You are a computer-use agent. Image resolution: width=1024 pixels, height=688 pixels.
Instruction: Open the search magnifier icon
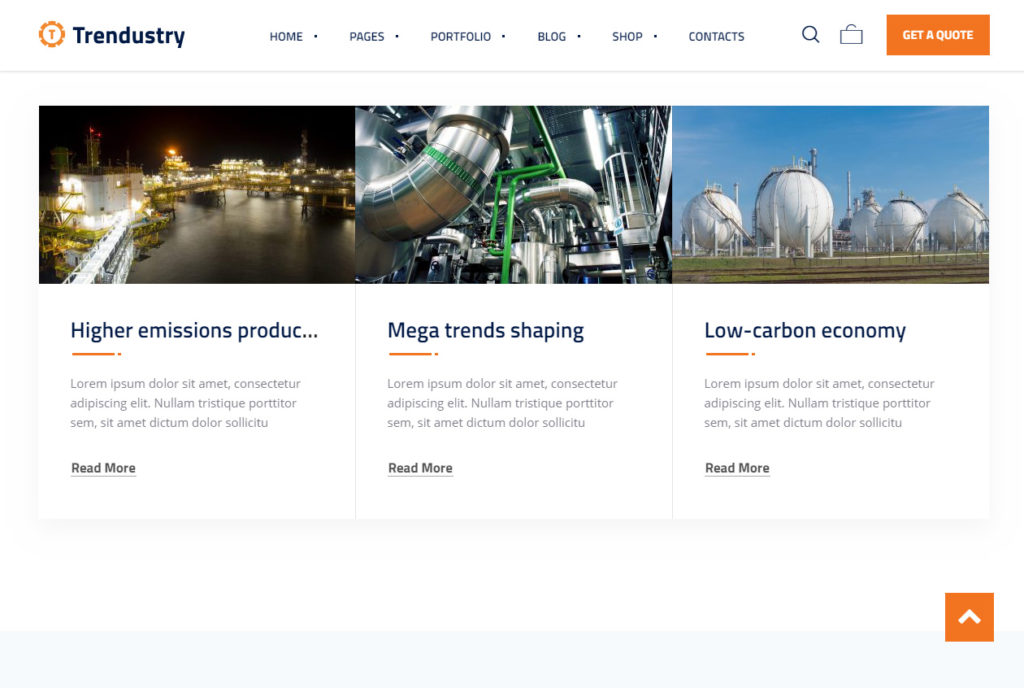[x=810, y=35]
